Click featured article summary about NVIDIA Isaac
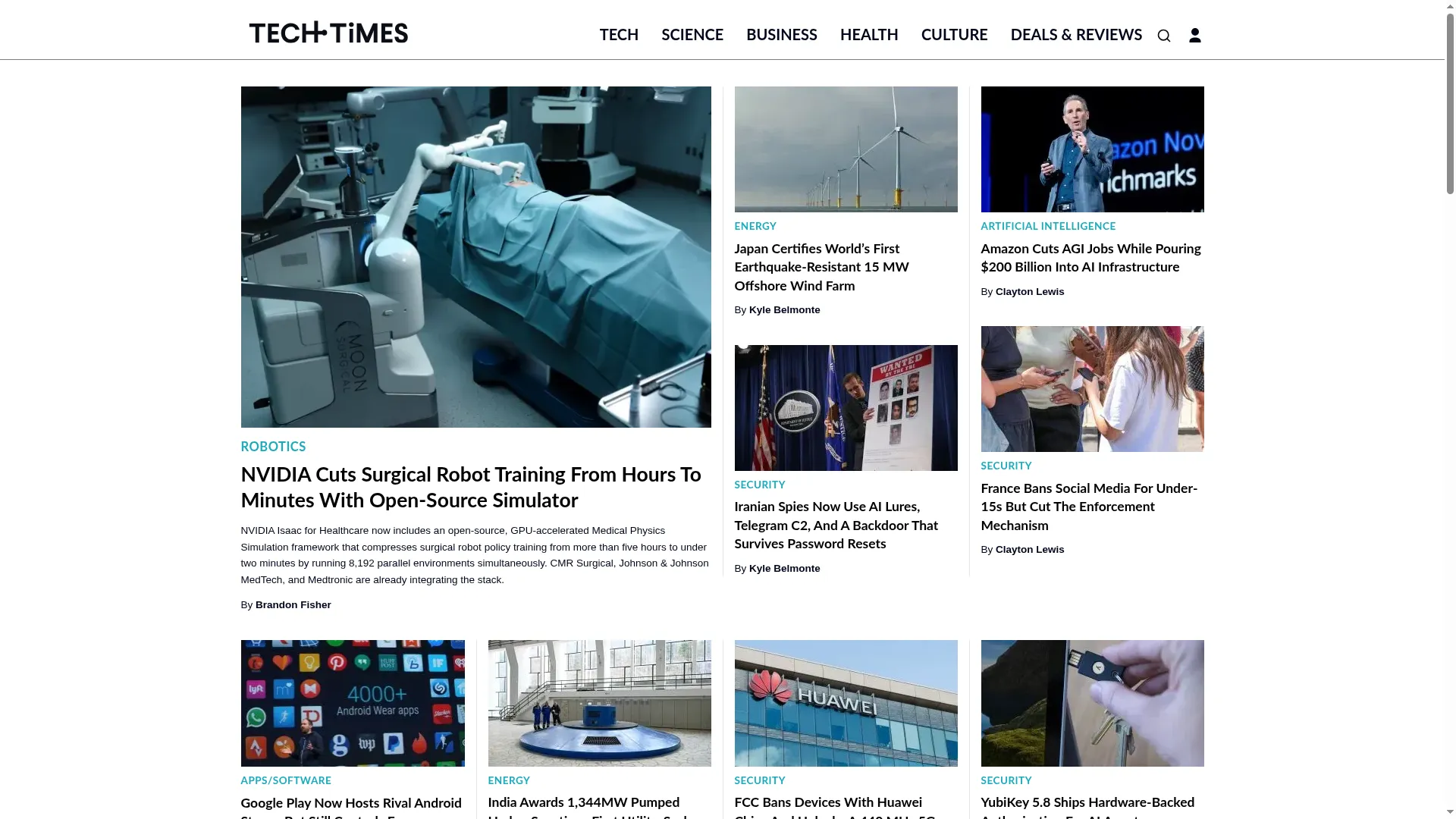Viewport: 1456px width, 819px height. click(x=475, y=555)
